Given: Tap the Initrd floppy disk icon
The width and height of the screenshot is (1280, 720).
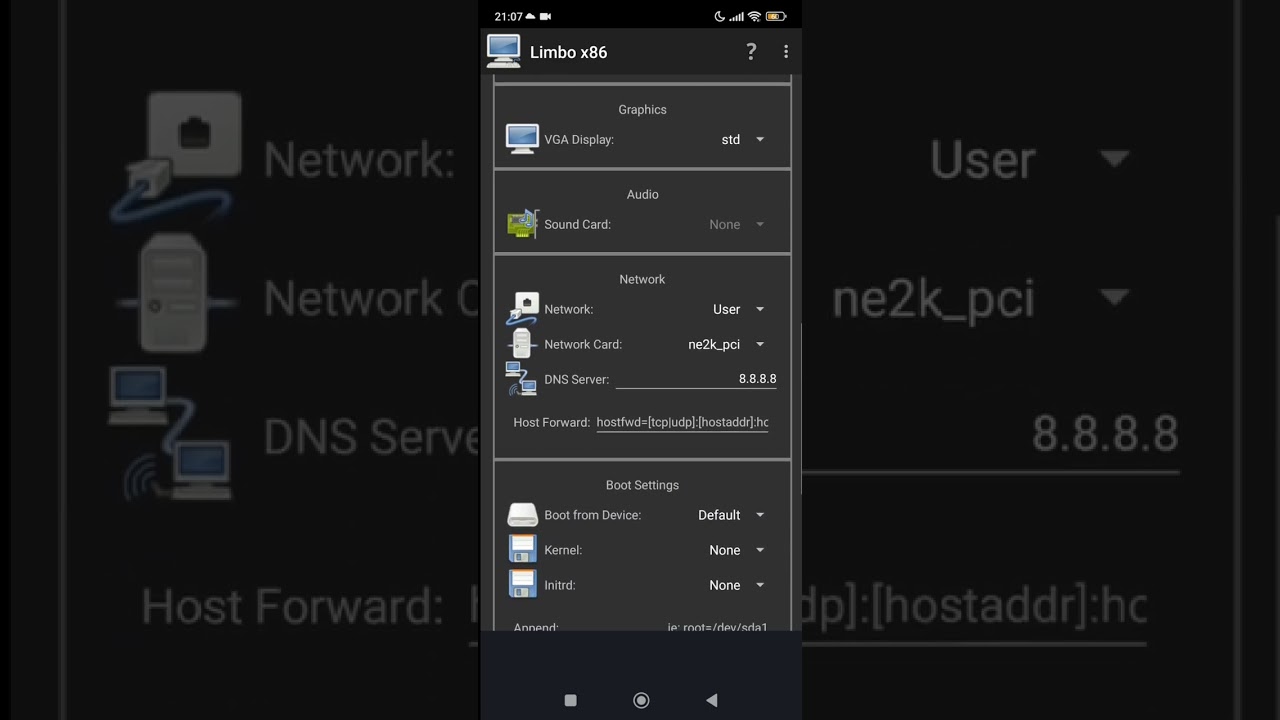Looking at the screenshot, I should click(522, 585).
